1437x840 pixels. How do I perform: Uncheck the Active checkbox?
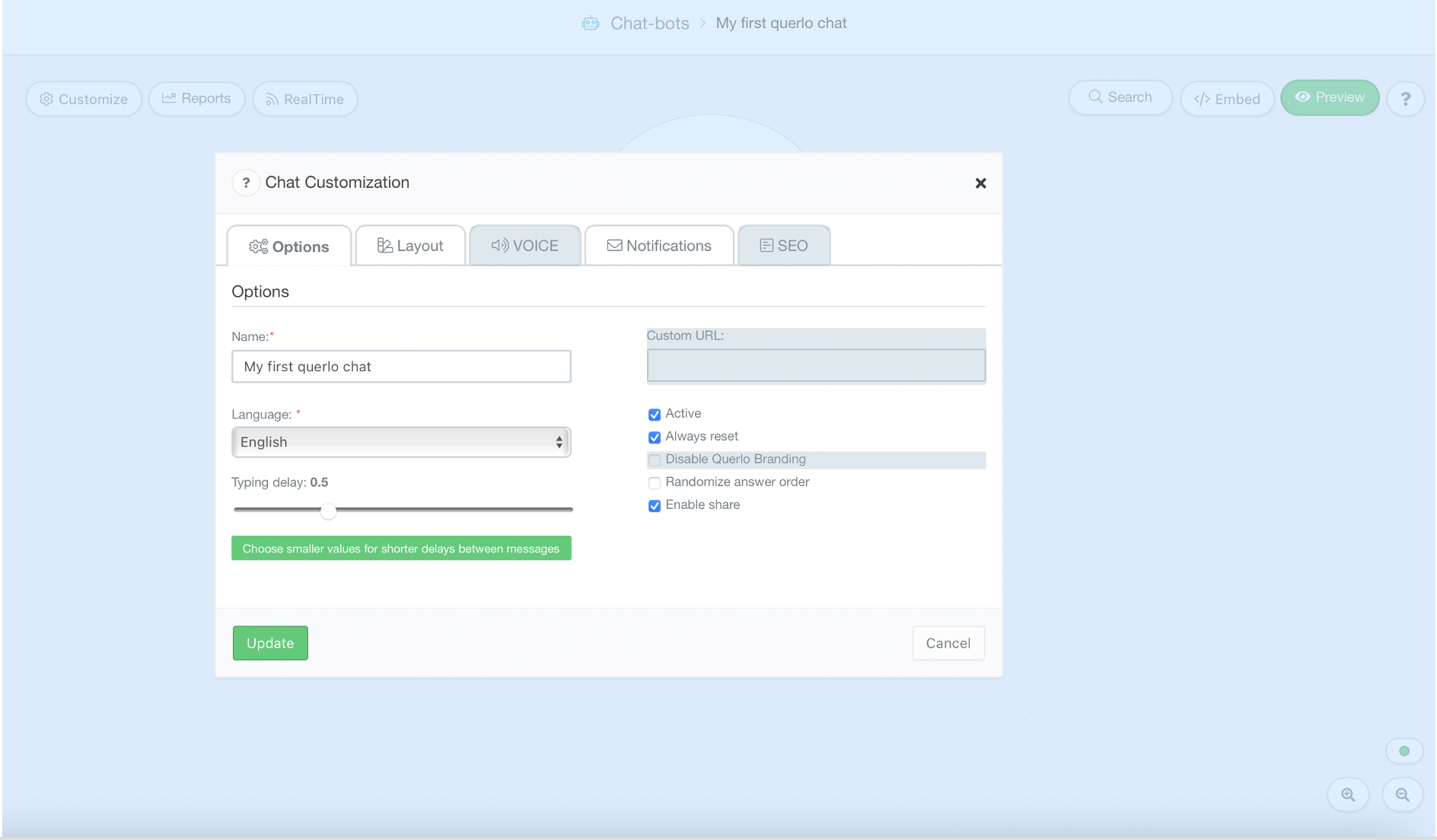[655, 414]
